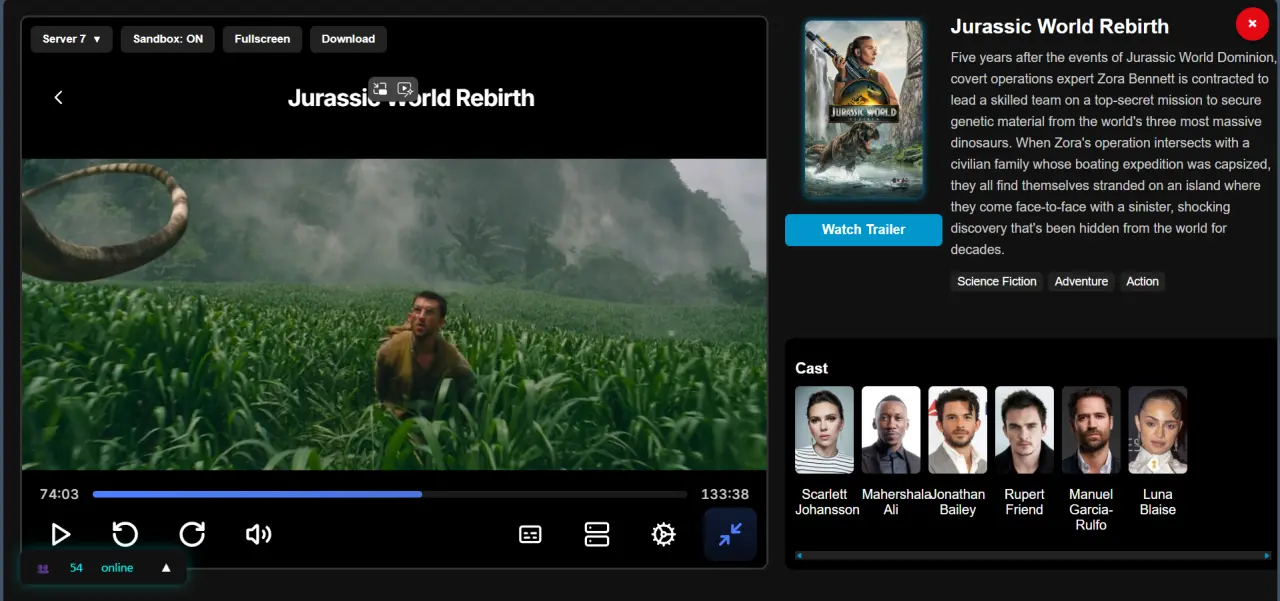The width and height of the screenshot is (1280, 601).
Task: Play the video
Action: [60, 534]
